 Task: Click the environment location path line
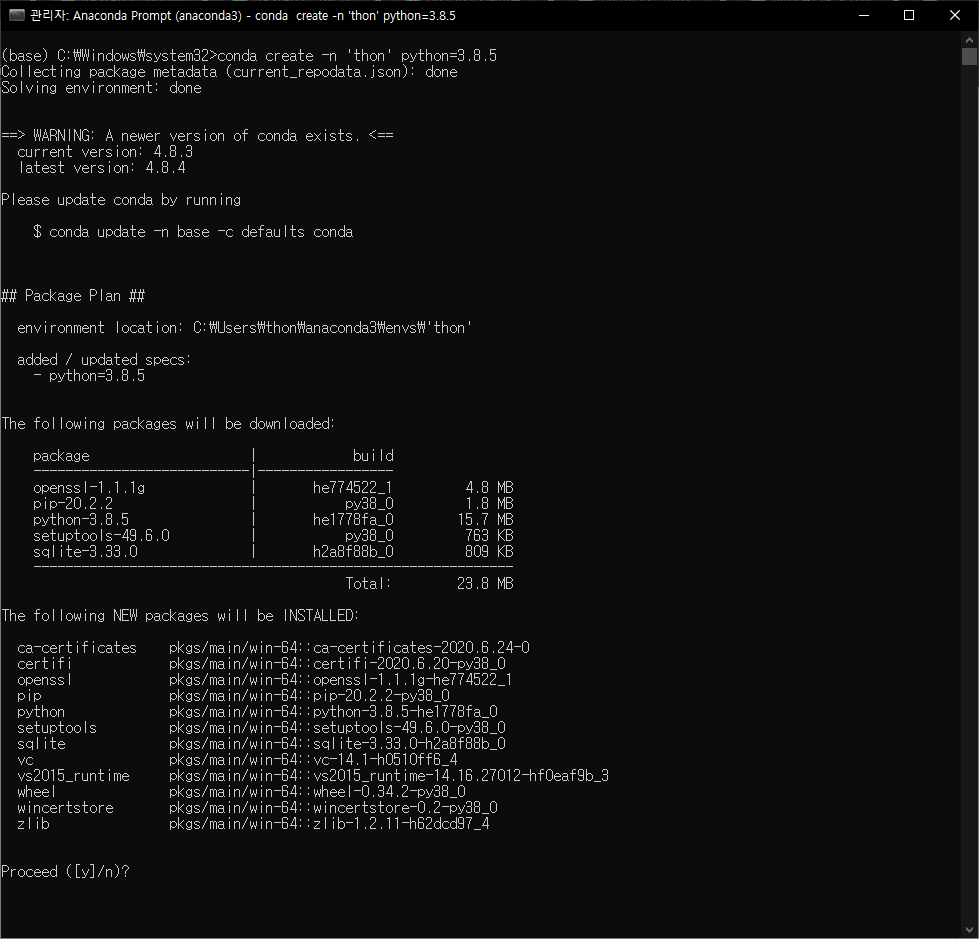244,328
